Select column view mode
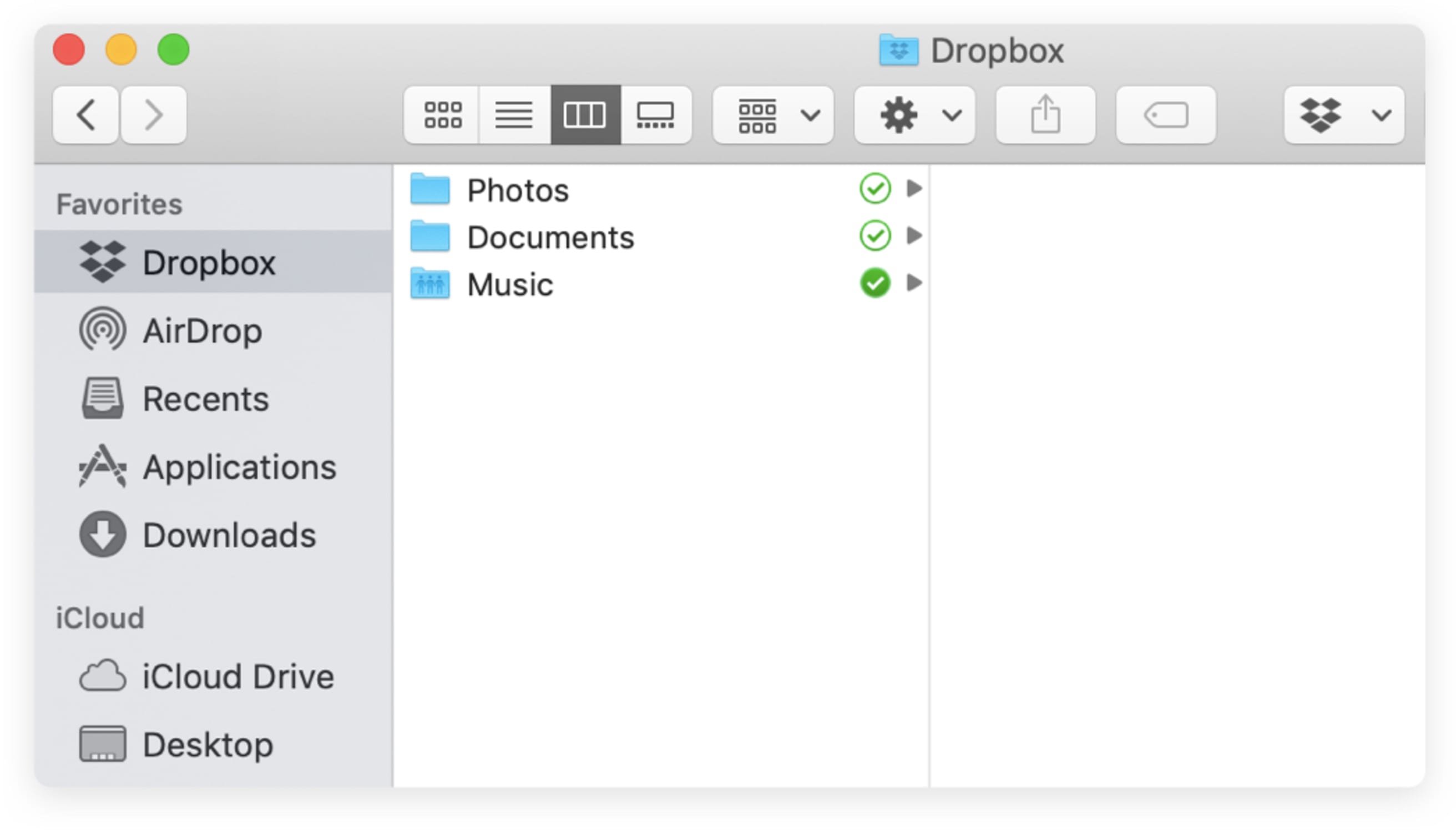Image resolution: width=1456 pixels, height=830 pixels. [585, 114]
